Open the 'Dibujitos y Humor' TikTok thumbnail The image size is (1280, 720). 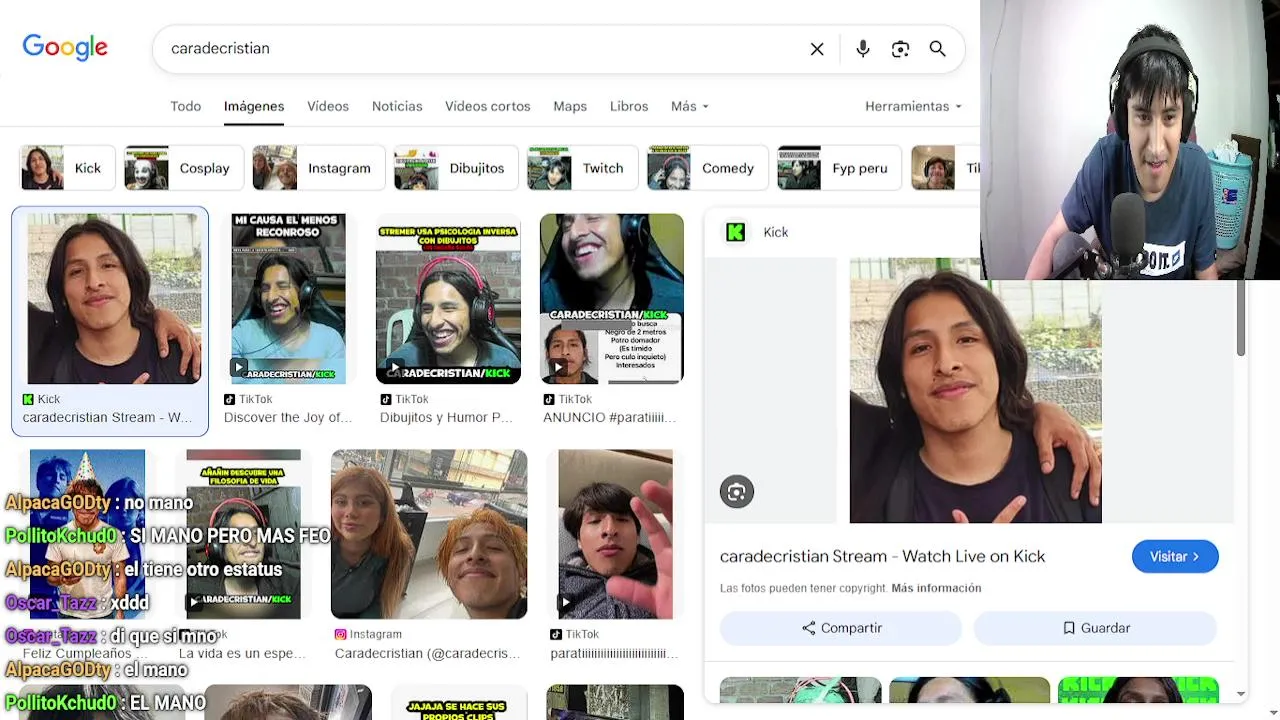448,298
